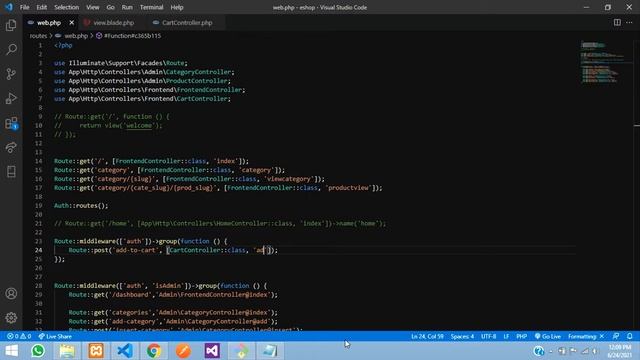Open the Edit menu
The image size is (640, 360).
(42, 7)
